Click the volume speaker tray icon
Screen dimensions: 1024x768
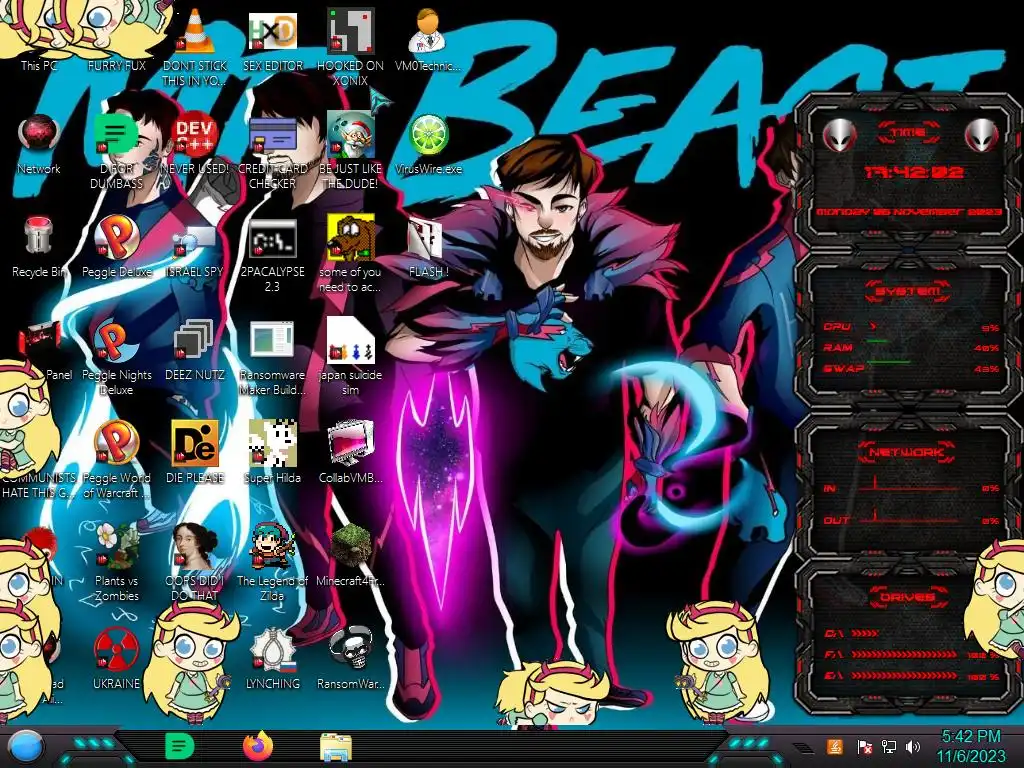tap(912, 747)
